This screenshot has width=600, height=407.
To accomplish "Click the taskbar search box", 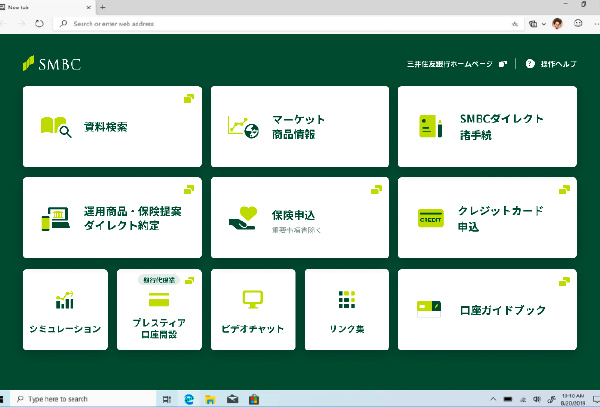I will tap(83, 399).
